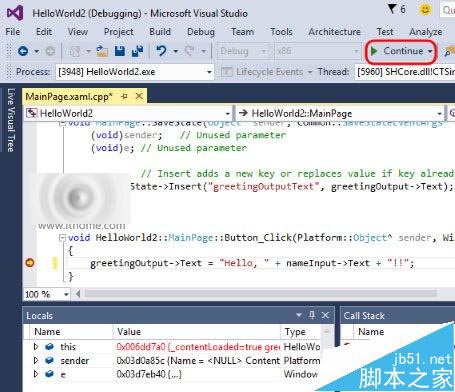
Task: Click the 'e' variable cube icon
Action: [49, 374]
